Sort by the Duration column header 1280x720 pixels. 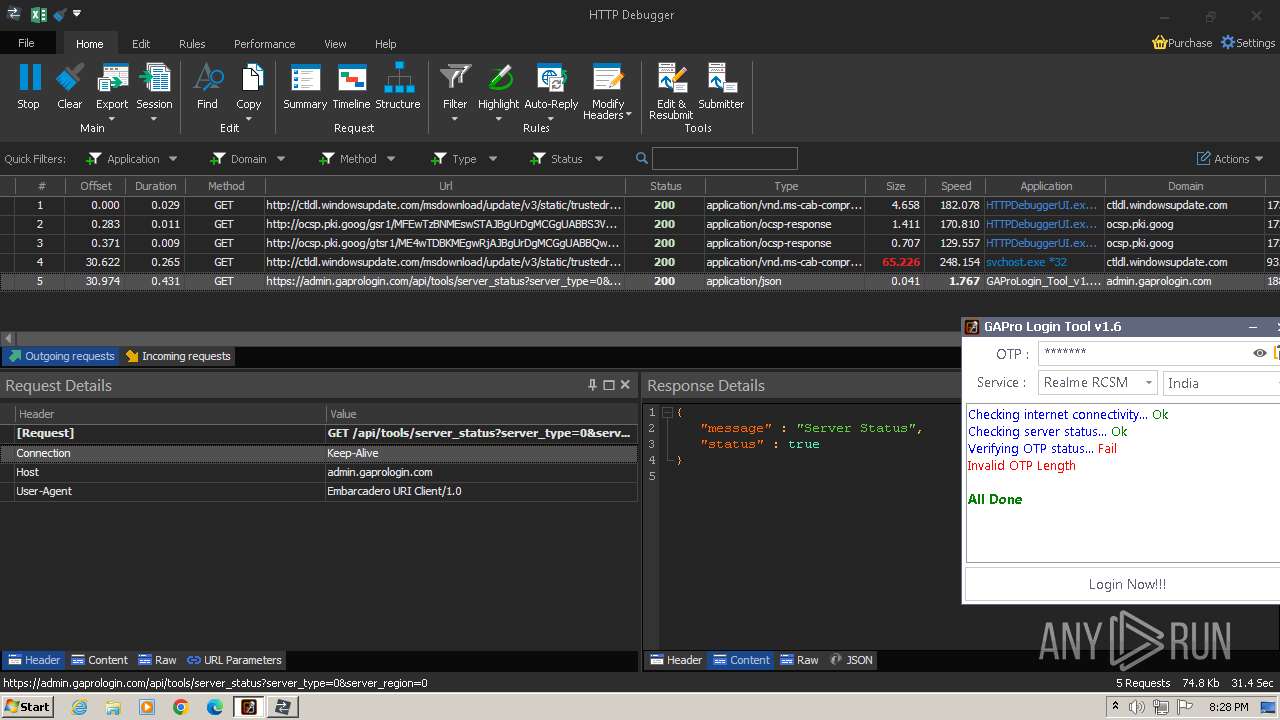[x=155, y=186]
